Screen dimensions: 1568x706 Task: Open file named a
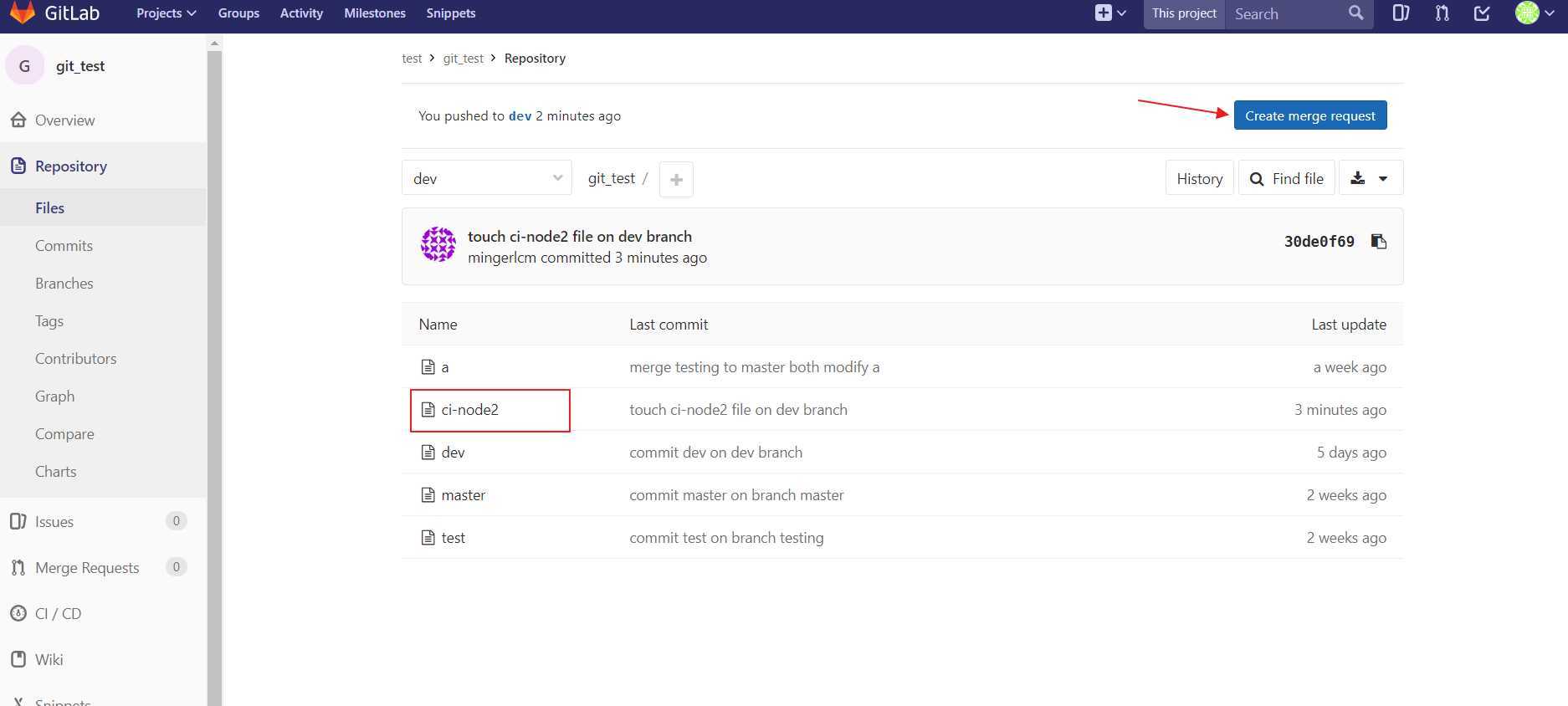pyautogui.click(x=445, y=366)
